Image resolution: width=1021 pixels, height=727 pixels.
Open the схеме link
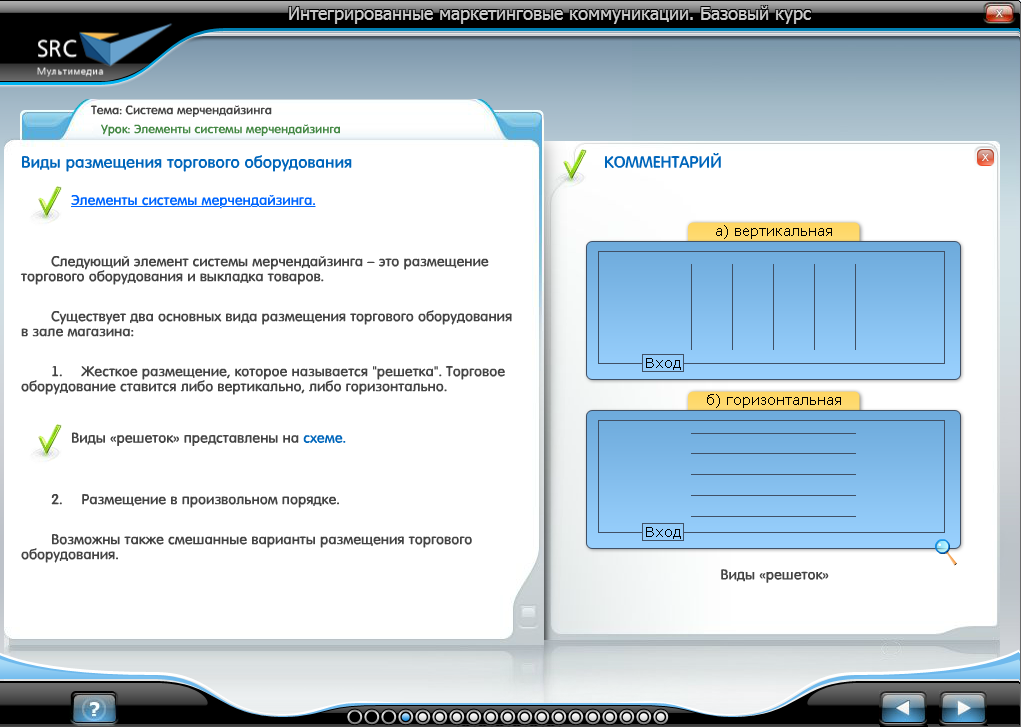coord(324,438)
